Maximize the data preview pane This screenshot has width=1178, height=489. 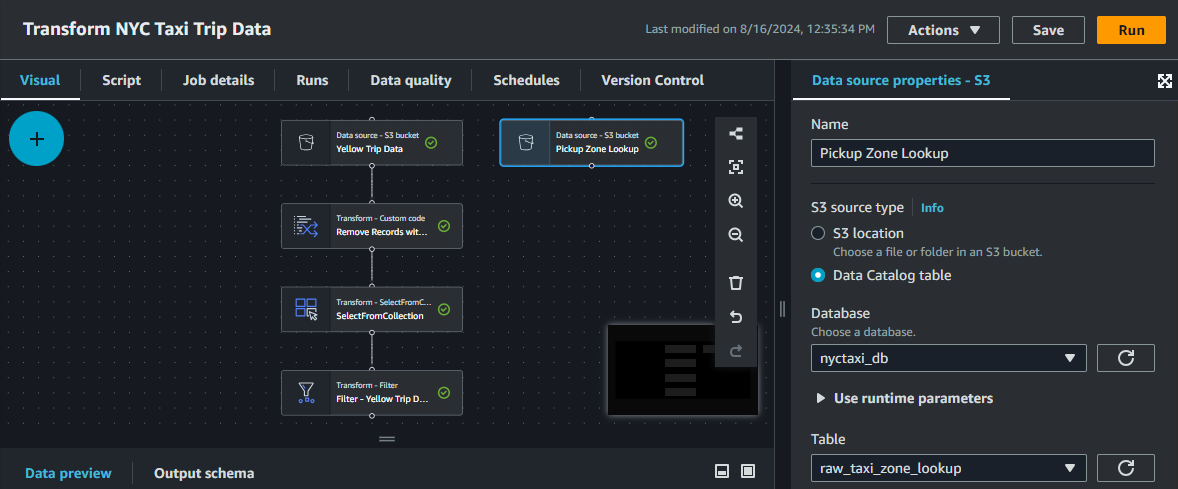(x=748, y=471)
